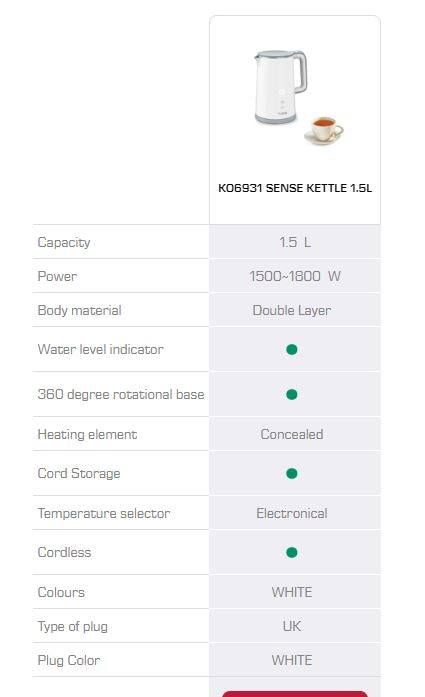The height and width of the screenshot is (697, 425).
Task: Click the green dot for Cord Storage
Action: pos(292,473)
